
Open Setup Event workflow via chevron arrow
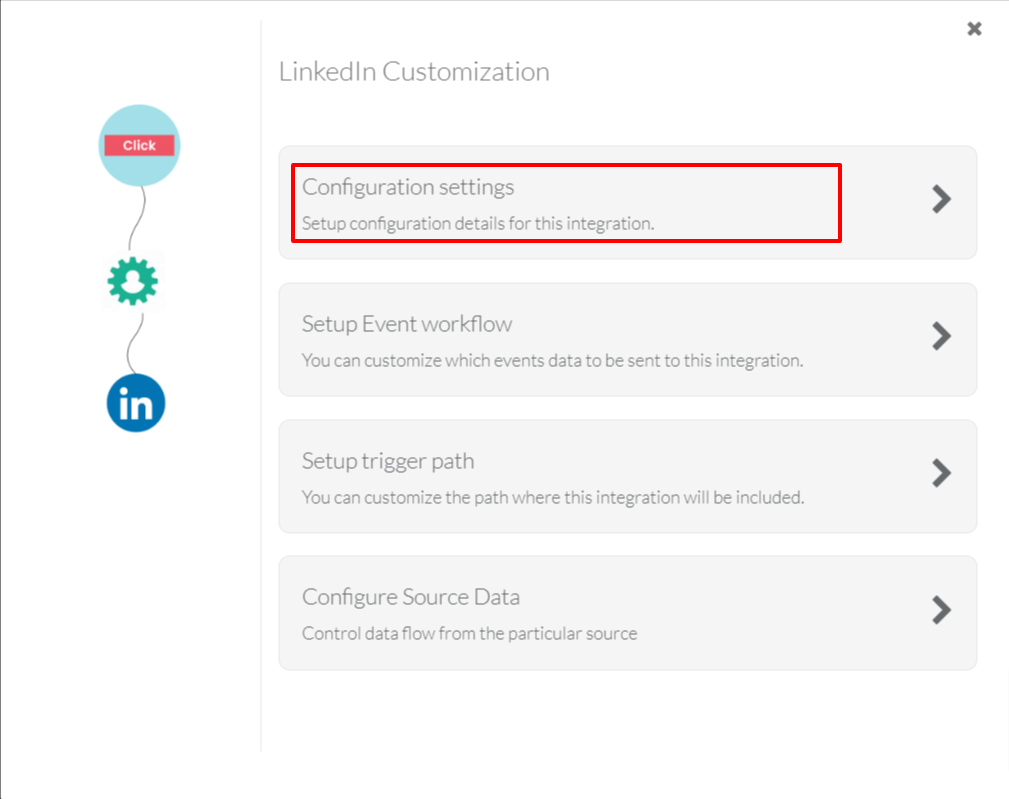pyautogui.click(x=941, y=336)
